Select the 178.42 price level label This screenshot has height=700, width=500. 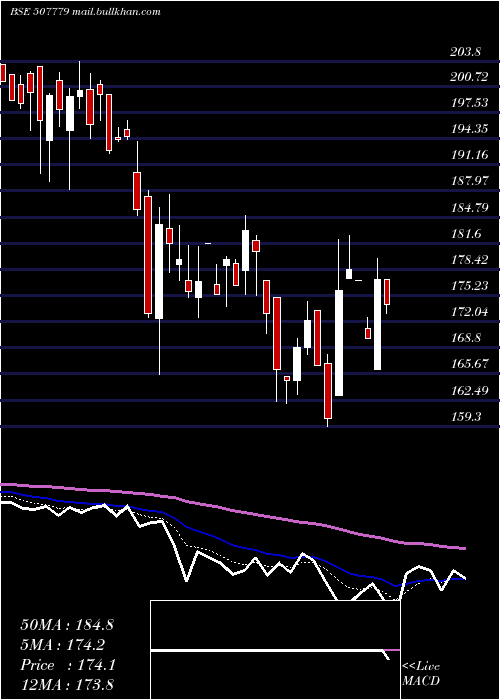[x=469, y=260]
